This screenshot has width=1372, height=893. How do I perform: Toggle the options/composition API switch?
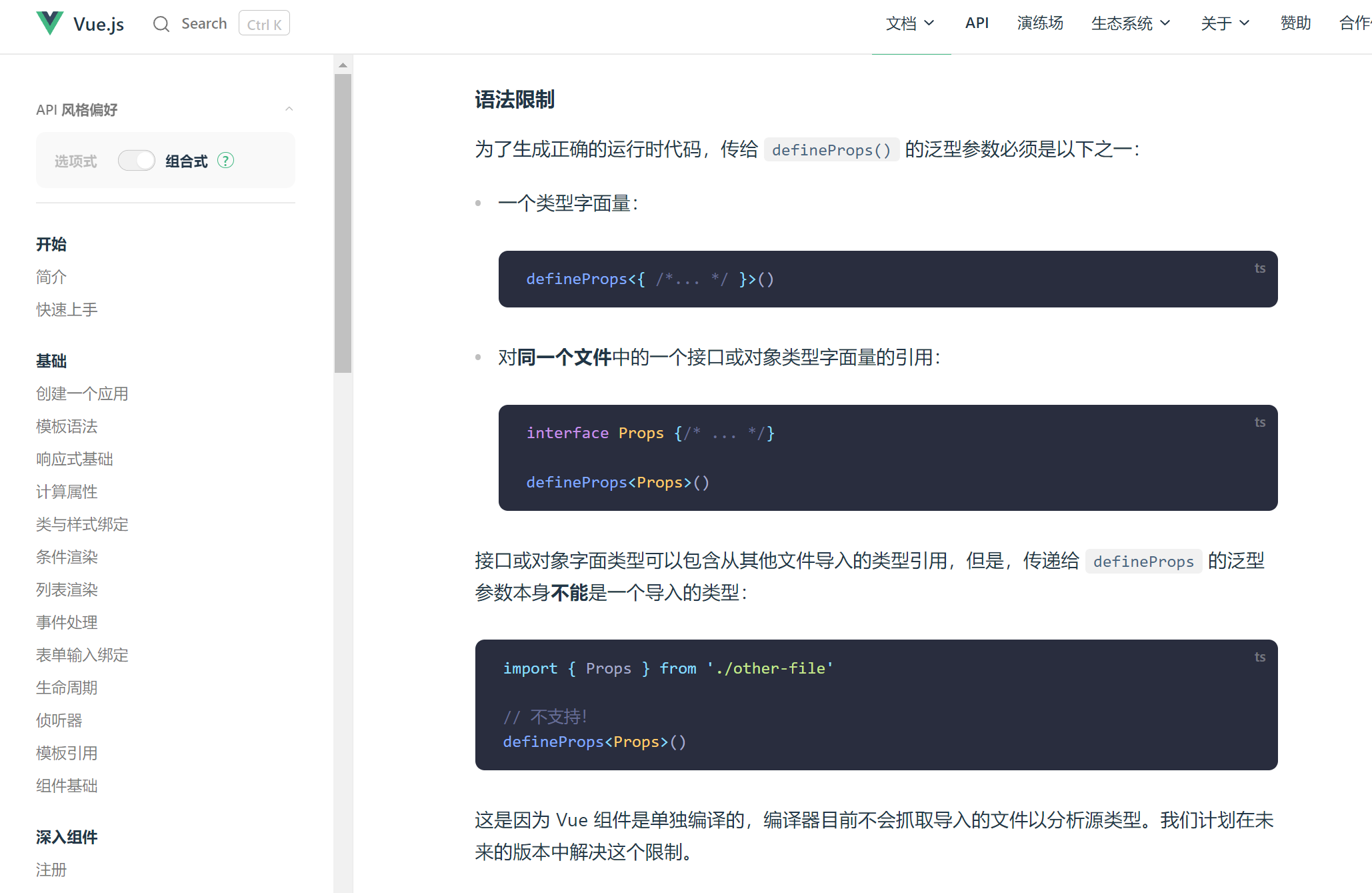point(137,161)
